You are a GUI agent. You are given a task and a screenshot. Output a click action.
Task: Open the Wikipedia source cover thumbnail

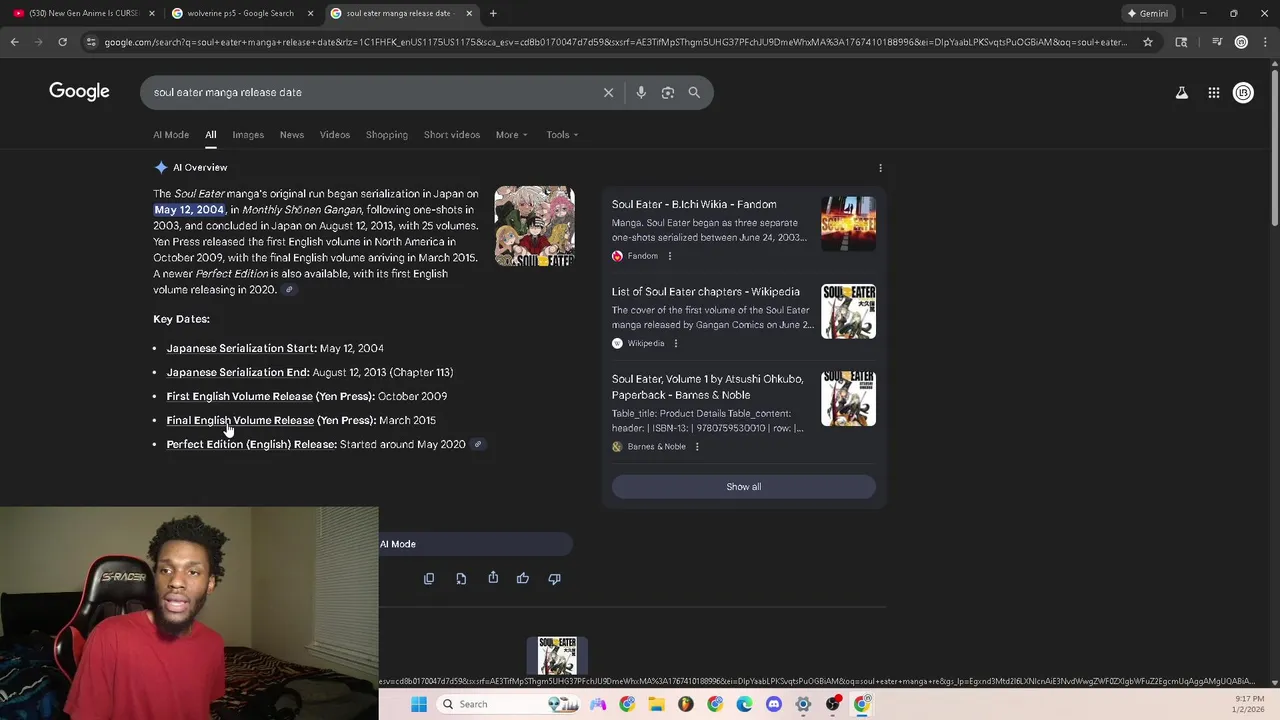tap(848, 311)
